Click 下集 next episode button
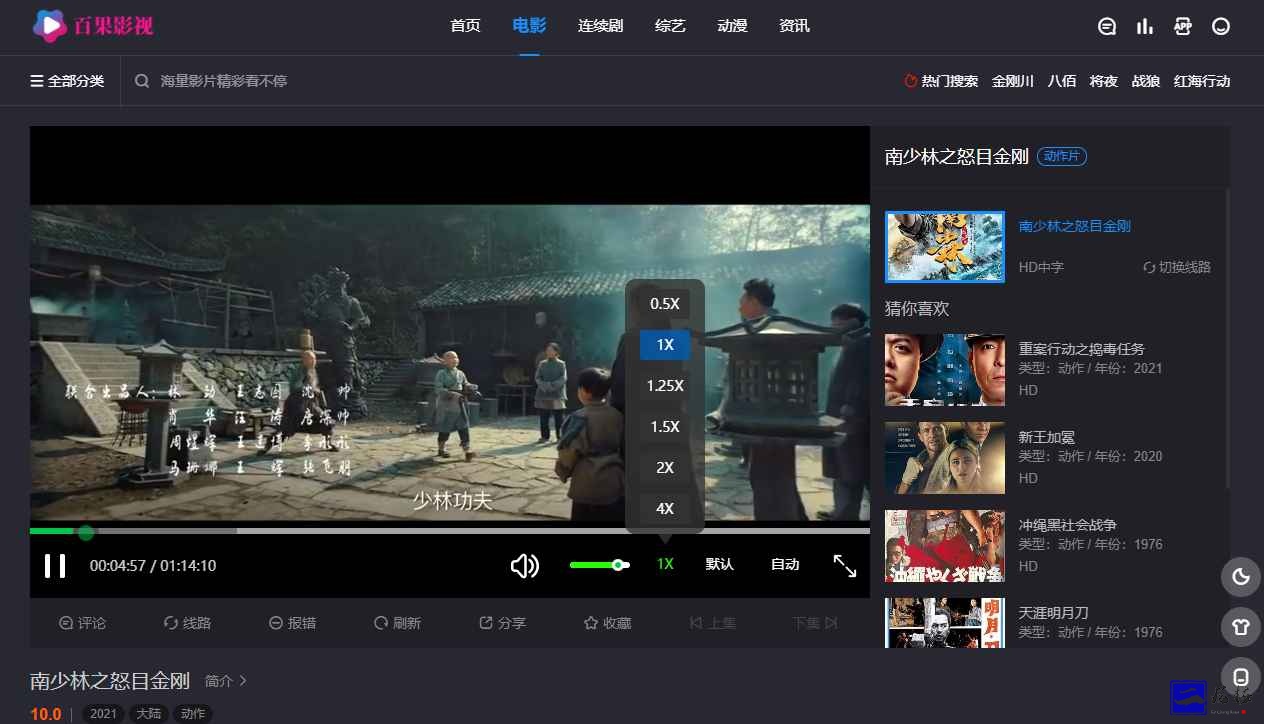The width and height of the screenshot is (1264, 724). click(x=815, y=623)
